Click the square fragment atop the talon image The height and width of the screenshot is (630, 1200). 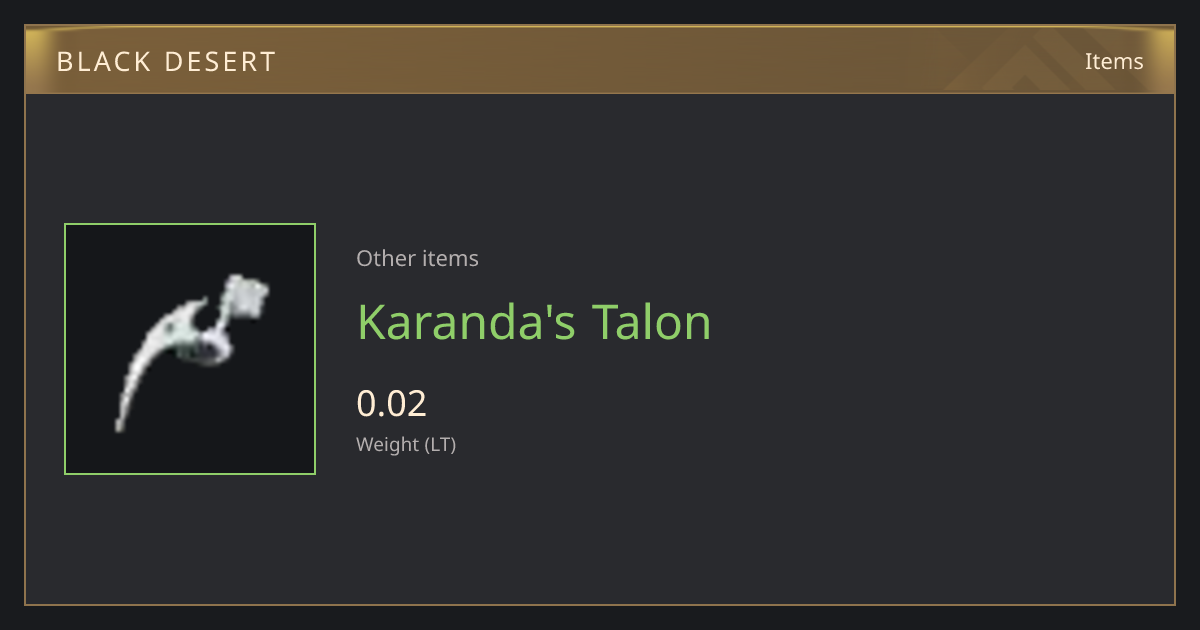(x=247, y=295)
